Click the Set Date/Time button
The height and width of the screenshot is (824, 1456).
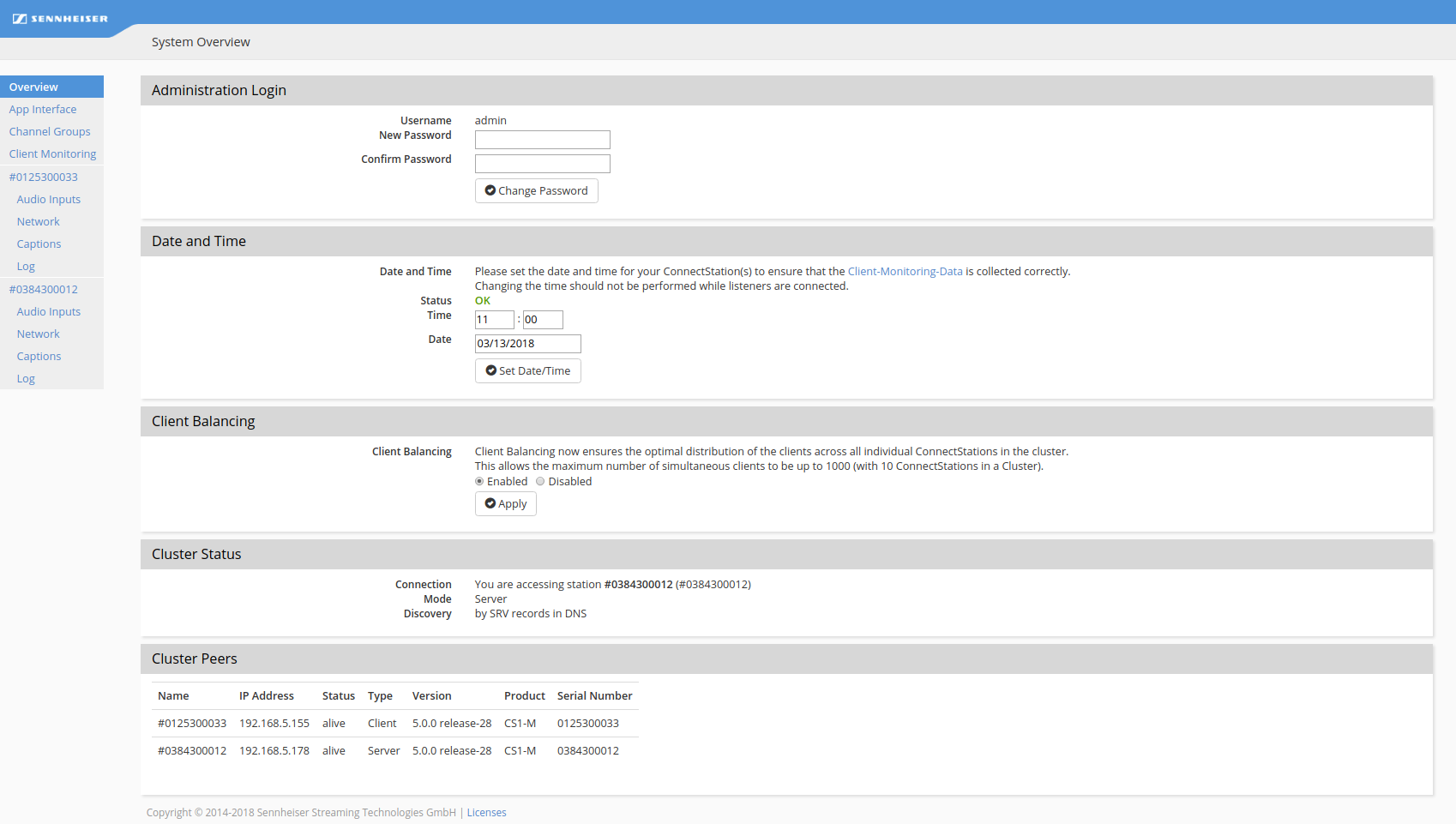click(x=527, y=370)
